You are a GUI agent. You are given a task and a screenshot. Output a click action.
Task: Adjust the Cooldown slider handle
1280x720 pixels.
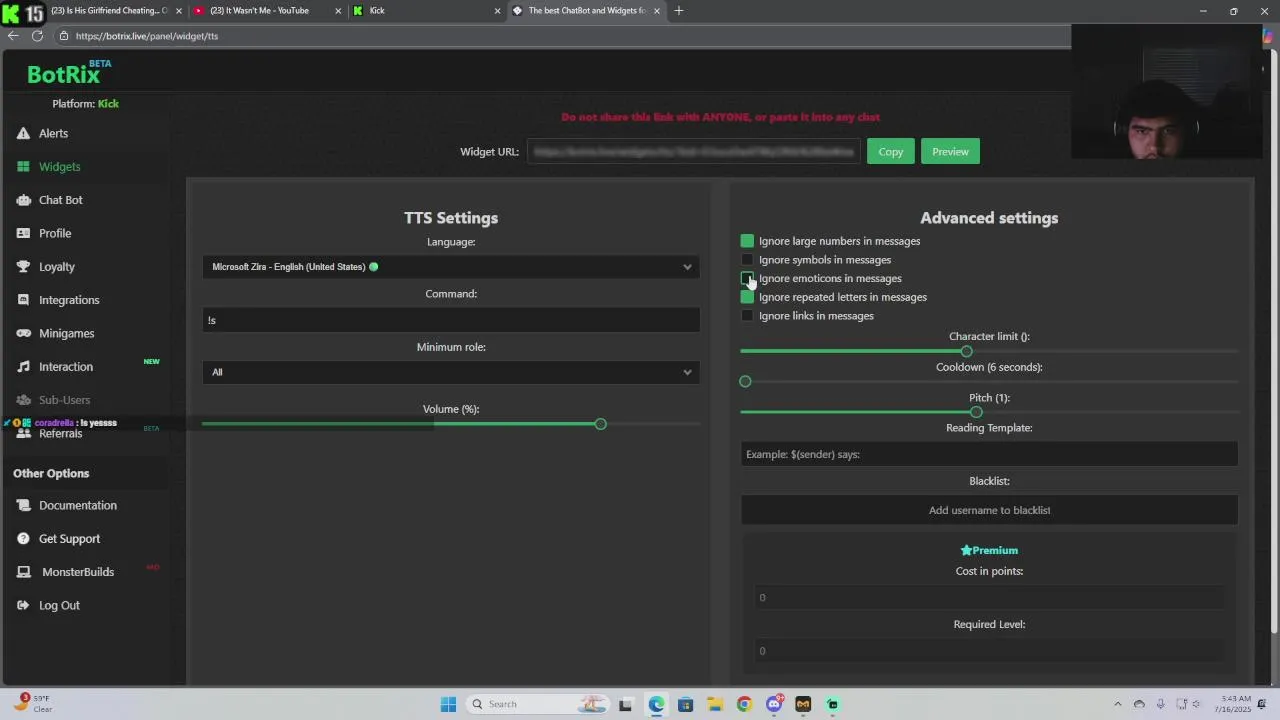click(x=745, y=382)
